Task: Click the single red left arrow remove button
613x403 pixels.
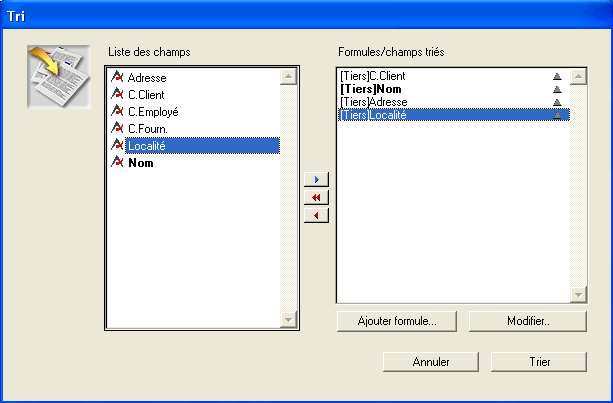Action: click(x=316, y=215)
